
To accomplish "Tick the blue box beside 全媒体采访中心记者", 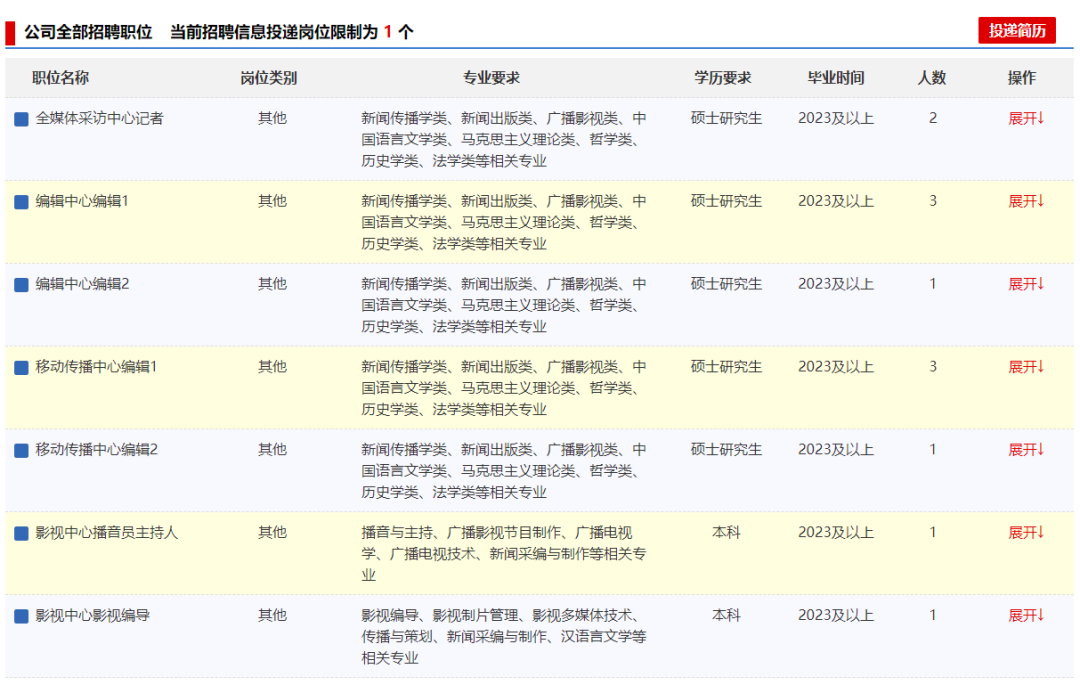I will point(21,119).
